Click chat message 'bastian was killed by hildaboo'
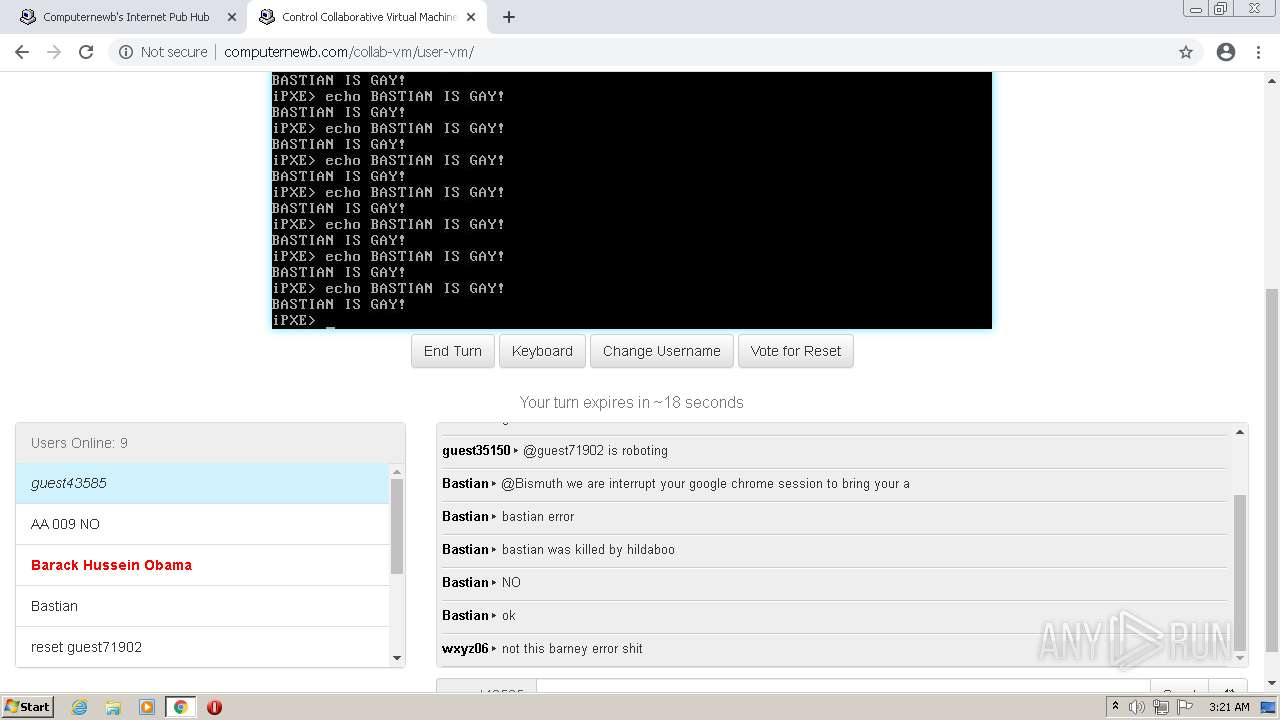1280x720 pixels. [x=588, y=549]
